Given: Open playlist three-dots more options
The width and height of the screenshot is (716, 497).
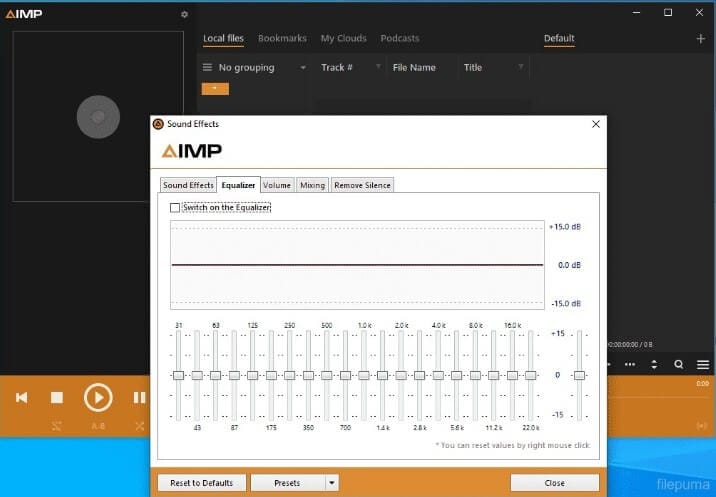Looking at the screenshot, I should click(630, 365).
